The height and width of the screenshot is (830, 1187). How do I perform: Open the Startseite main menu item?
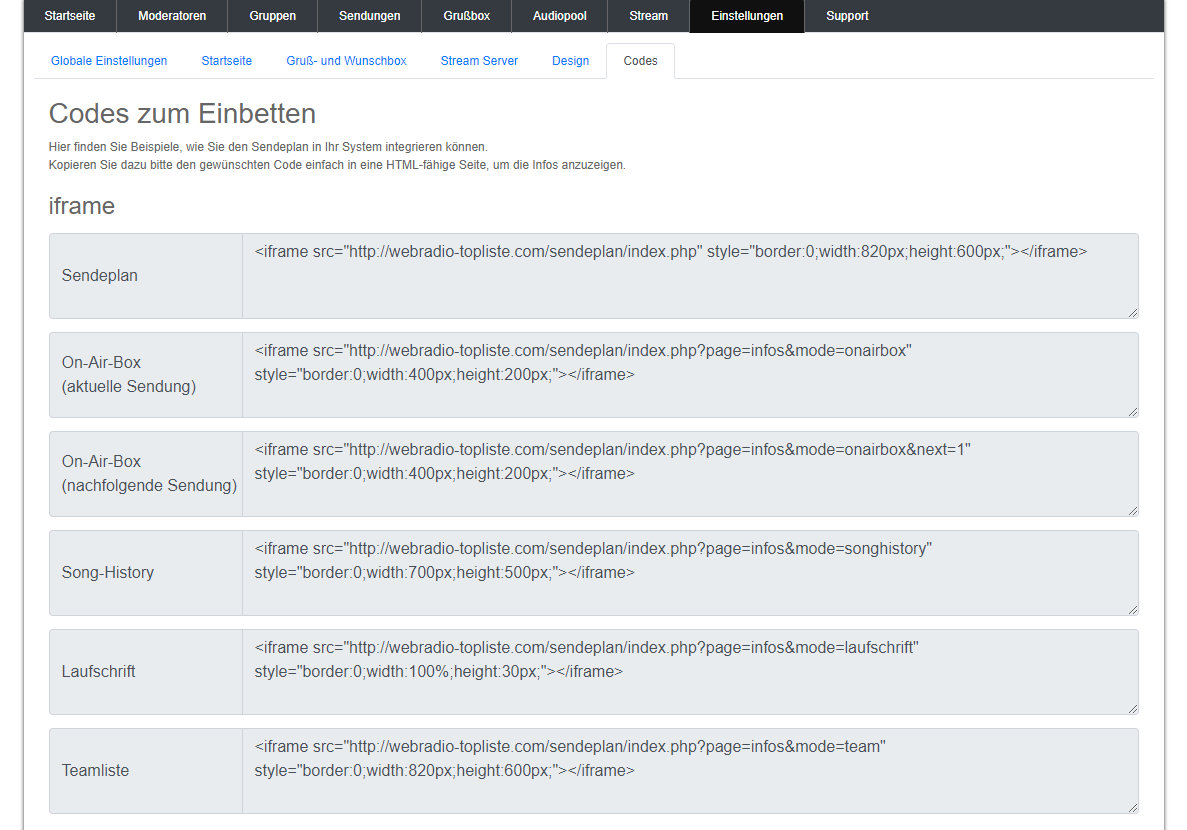pyautogui.click(x=70, y=16)
